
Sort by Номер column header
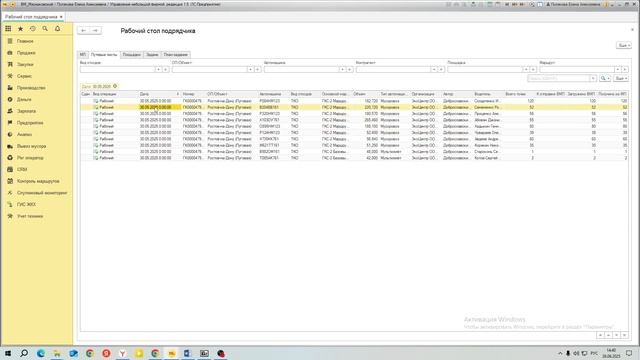193,94
